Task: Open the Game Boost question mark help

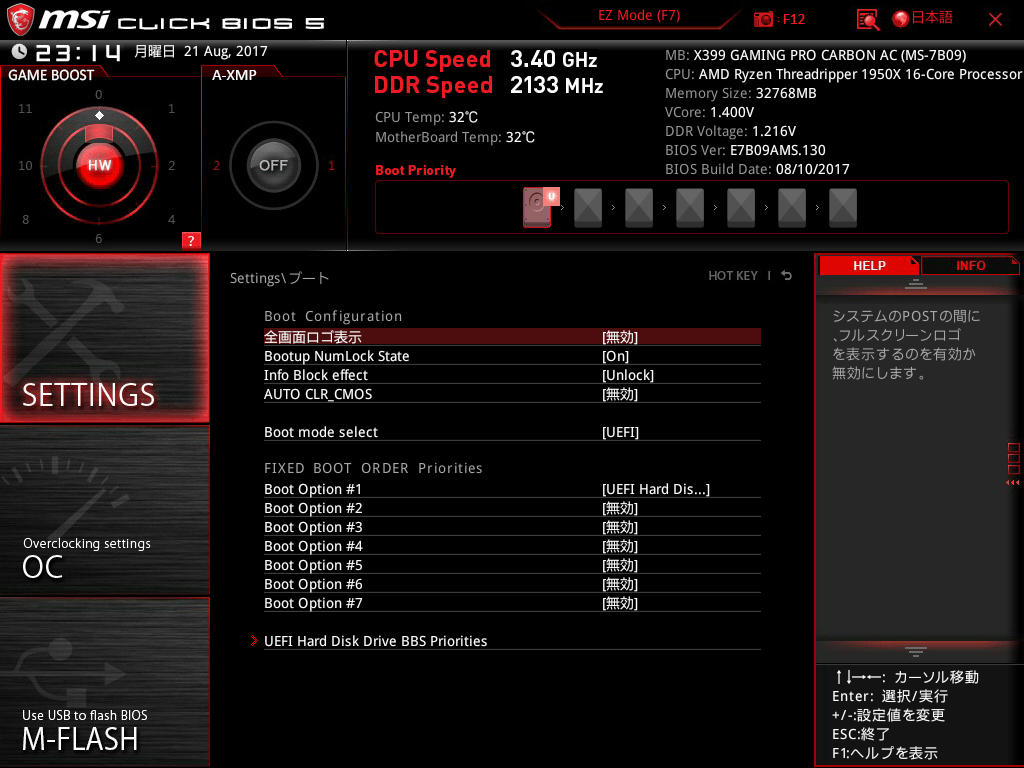Action: (191, 240)
